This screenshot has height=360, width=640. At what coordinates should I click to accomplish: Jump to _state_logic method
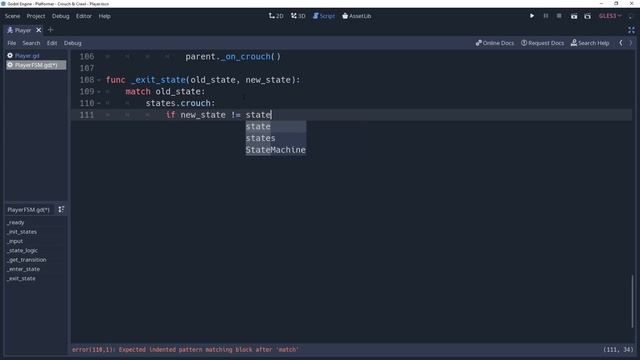(22, 250)
